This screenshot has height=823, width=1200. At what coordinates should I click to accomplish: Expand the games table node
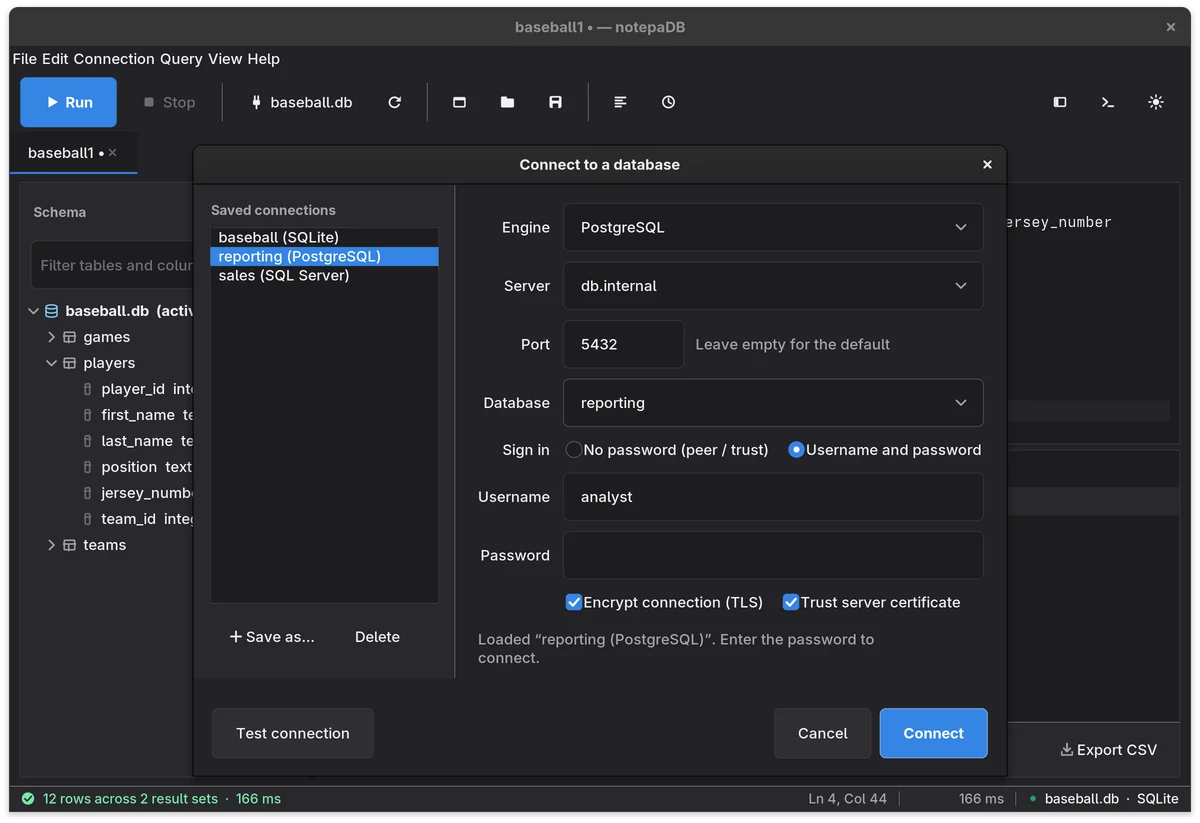[52, 337]
